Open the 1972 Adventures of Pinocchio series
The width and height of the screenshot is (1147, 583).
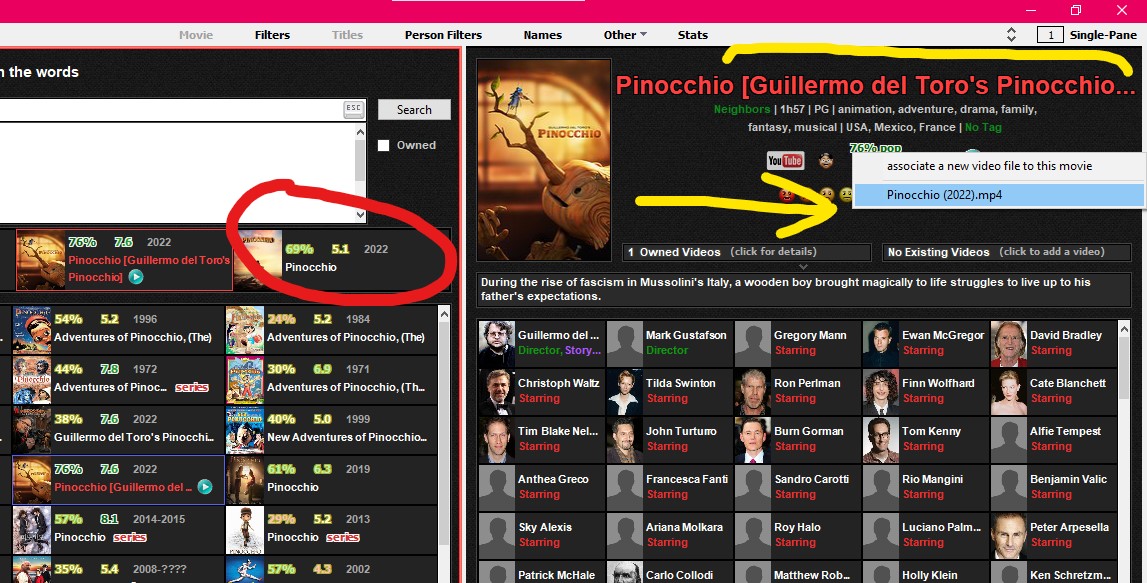pyautogui.click(x=117, y=379)
